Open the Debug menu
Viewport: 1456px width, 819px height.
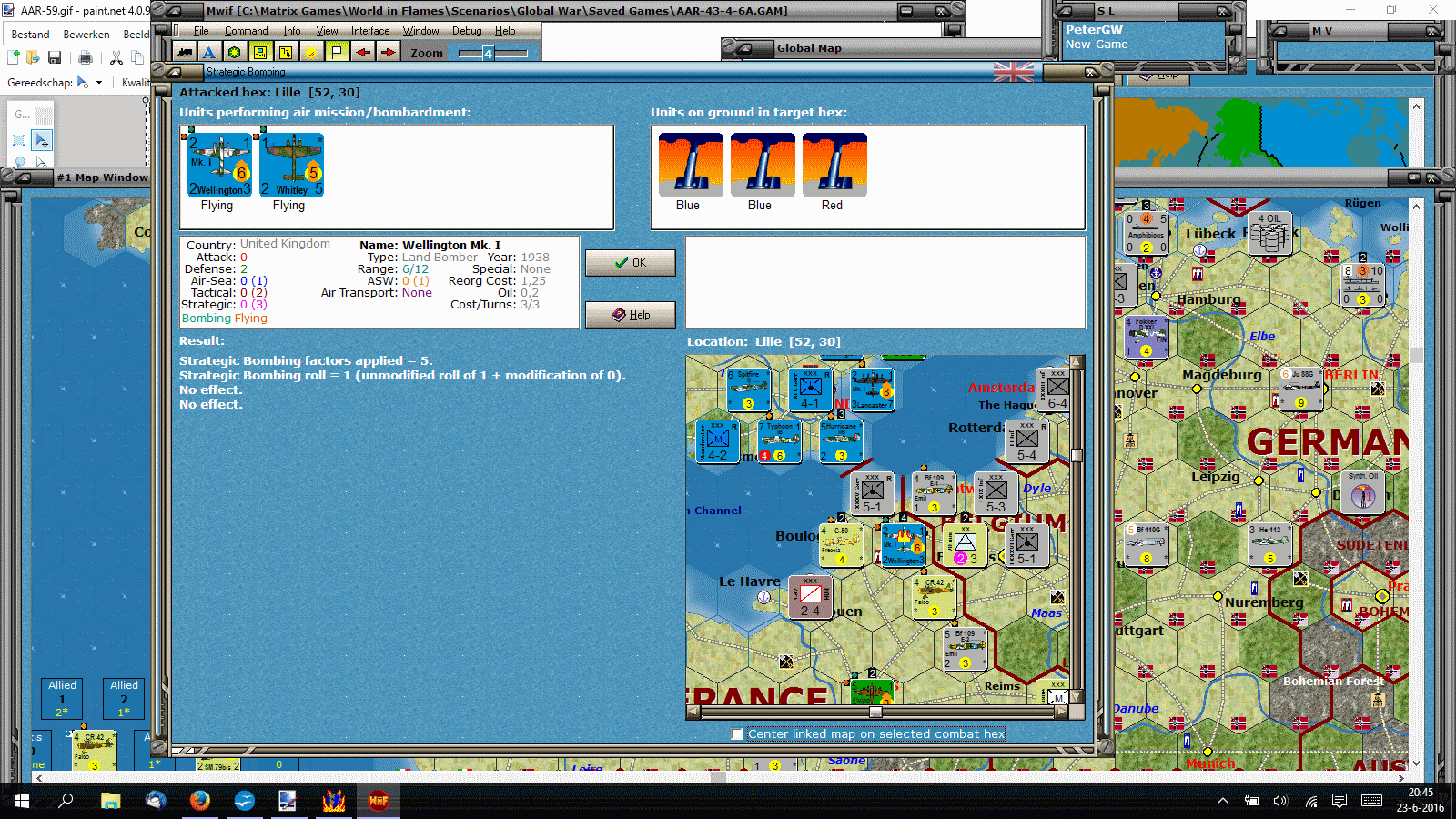(467, 31)
